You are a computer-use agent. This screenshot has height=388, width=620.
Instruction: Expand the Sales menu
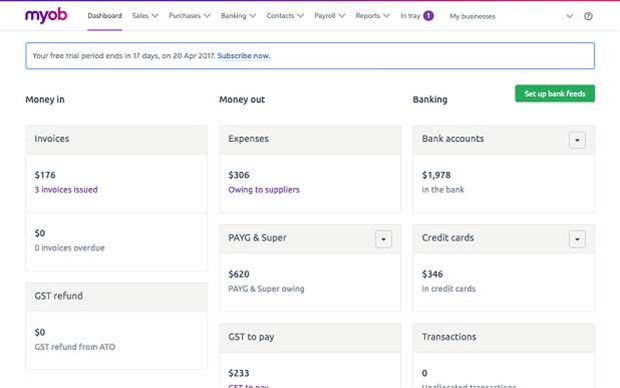tap(145, 16)
